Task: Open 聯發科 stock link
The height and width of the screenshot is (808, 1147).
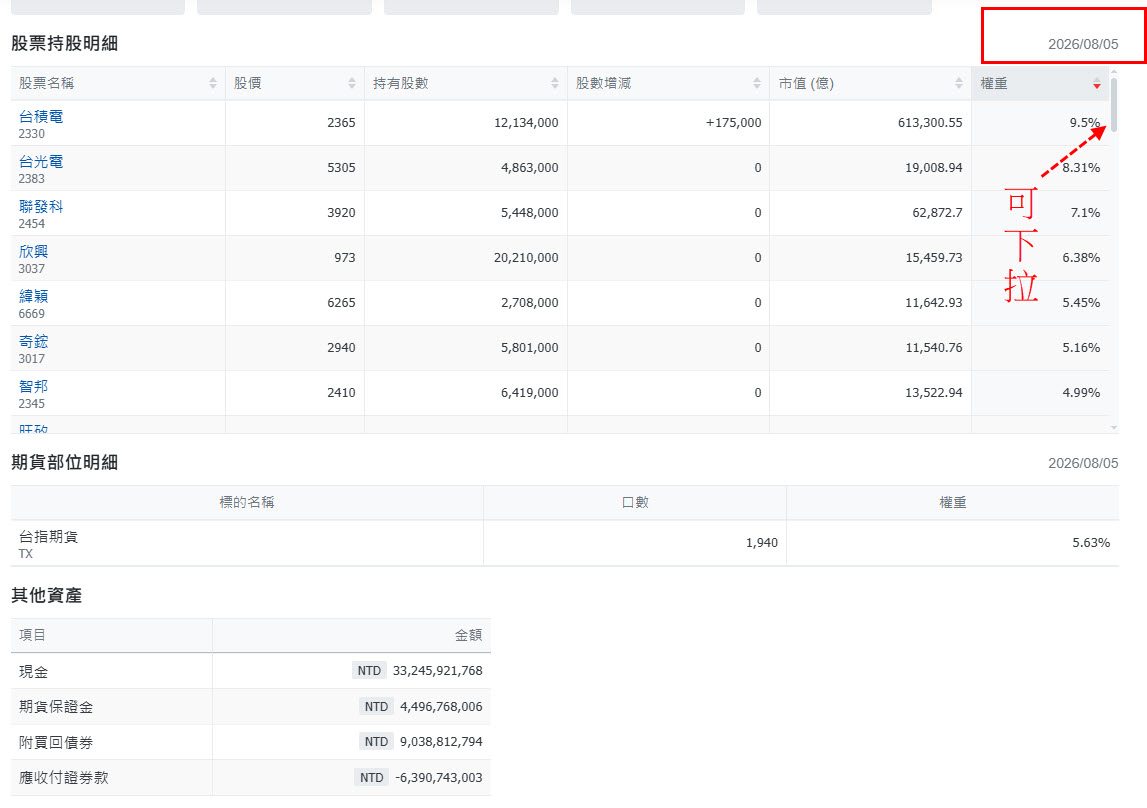Action: (x=41, y=207)
